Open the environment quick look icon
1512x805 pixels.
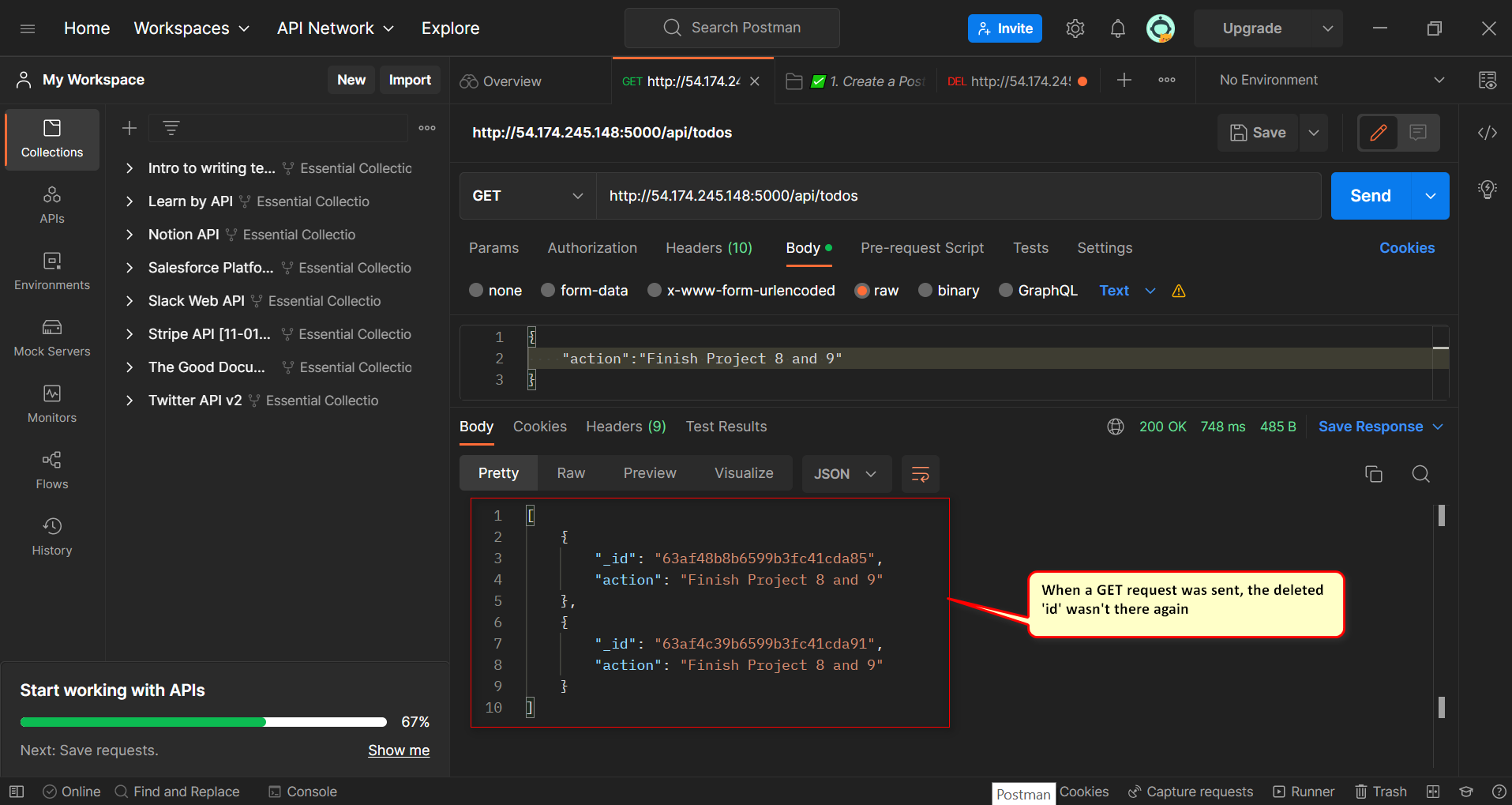pyautogui.click(x=1488, y=80)
